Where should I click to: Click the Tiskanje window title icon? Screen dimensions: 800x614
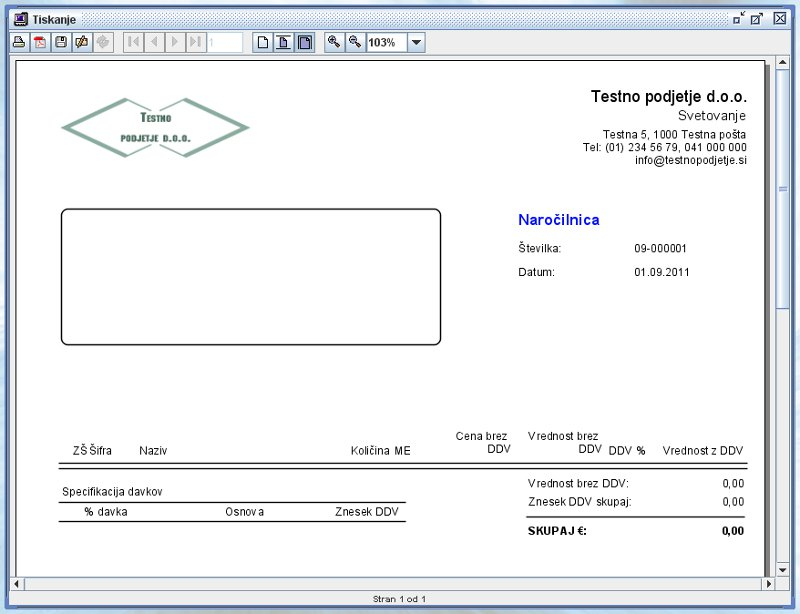coord(19,19)
